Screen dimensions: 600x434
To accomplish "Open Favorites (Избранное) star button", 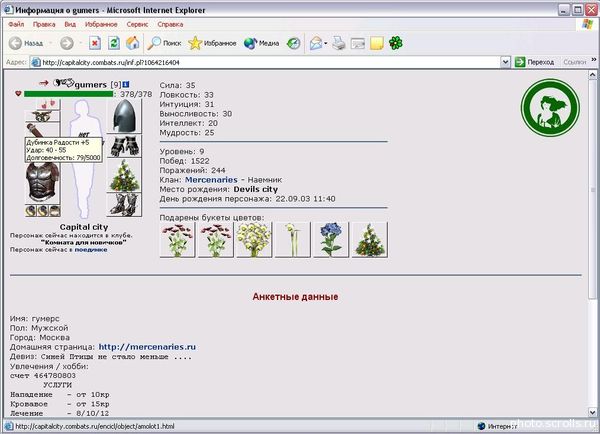I will 212,43.
